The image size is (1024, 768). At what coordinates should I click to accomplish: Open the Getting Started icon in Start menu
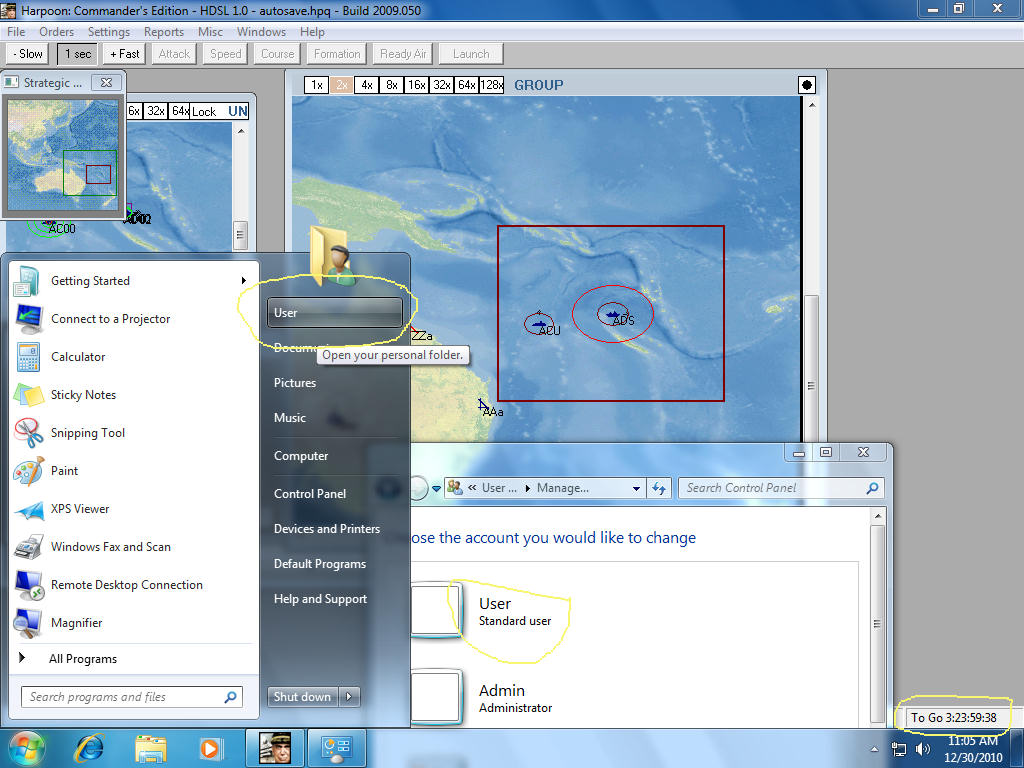27,281
